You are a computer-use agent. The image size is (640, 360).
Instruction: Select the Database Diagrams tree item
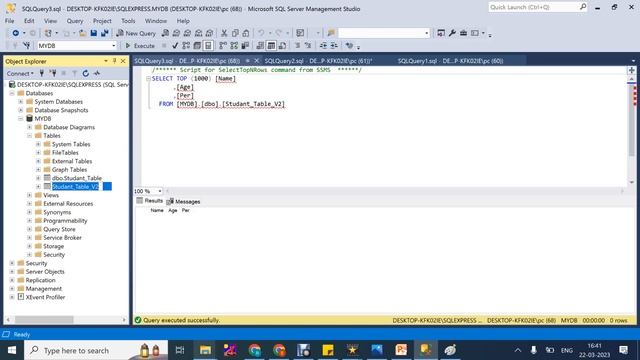pos(69,127)
